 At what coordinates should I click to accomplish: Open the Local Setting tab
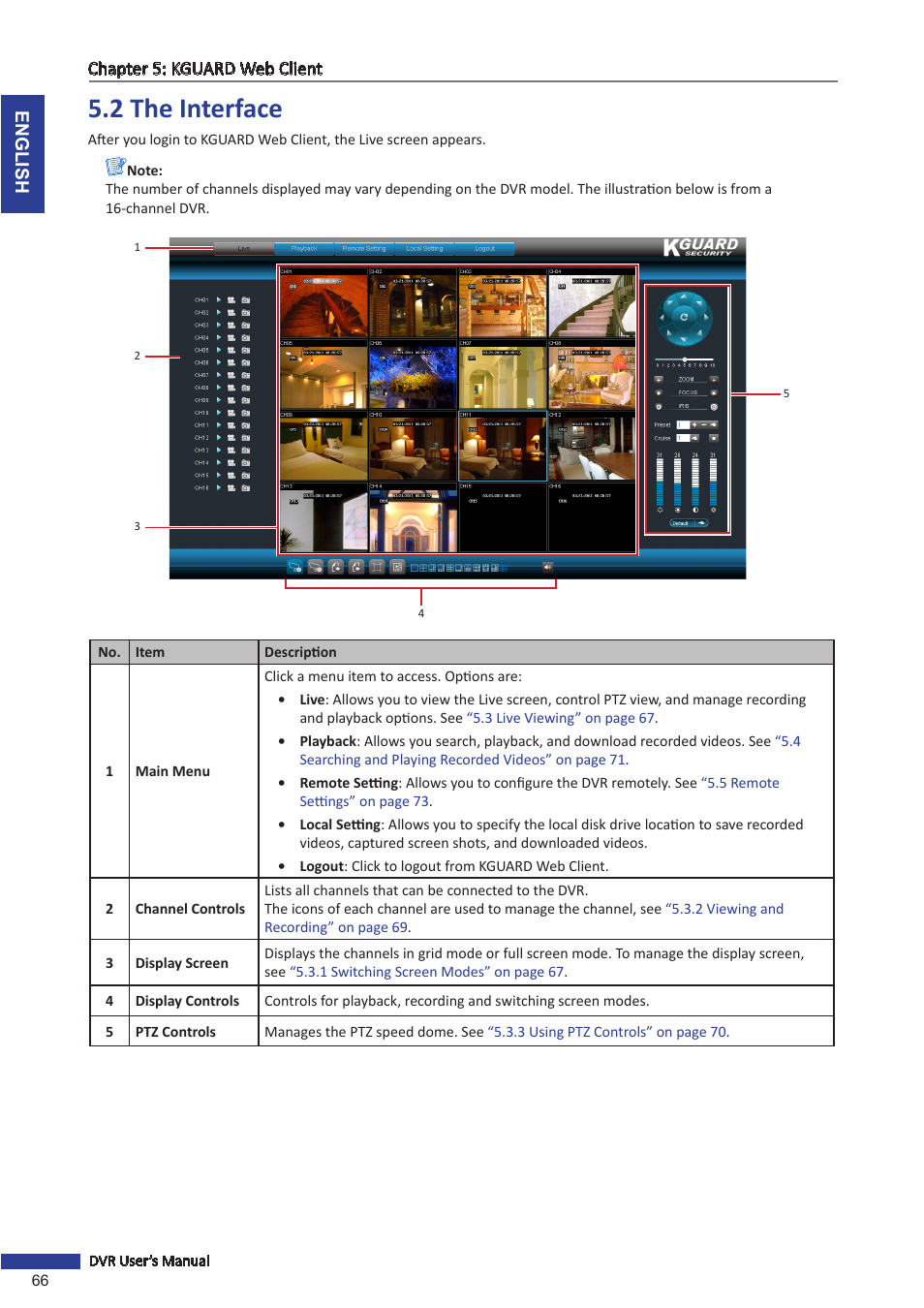[424, 249]
